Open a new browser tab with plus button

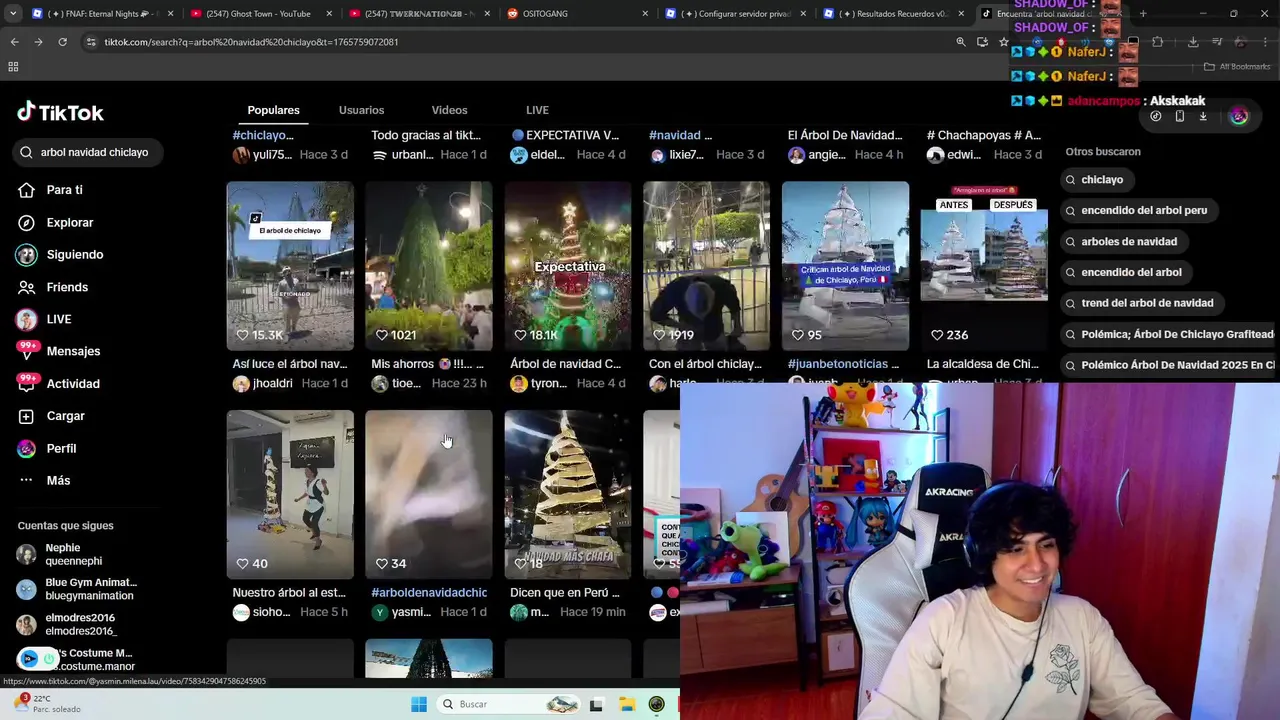1143,14
